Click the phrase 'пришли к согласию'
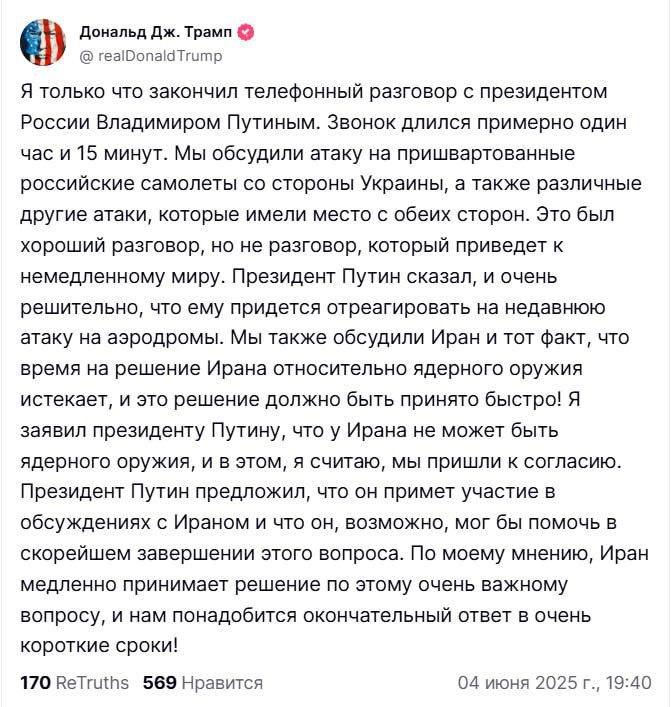 tap(524, 462)
